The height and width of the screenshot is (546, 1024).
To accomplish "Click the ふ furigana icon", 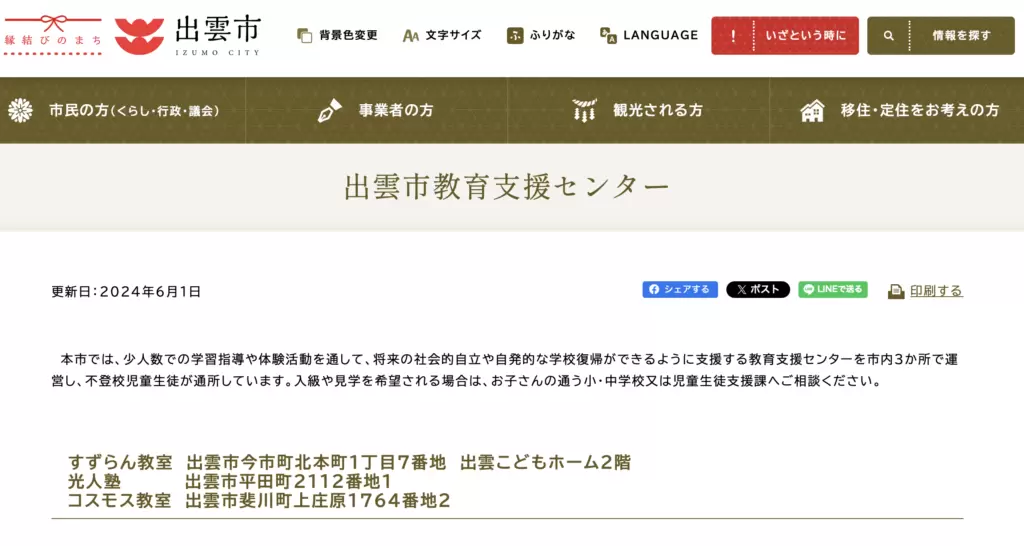I will pos(515,35).
